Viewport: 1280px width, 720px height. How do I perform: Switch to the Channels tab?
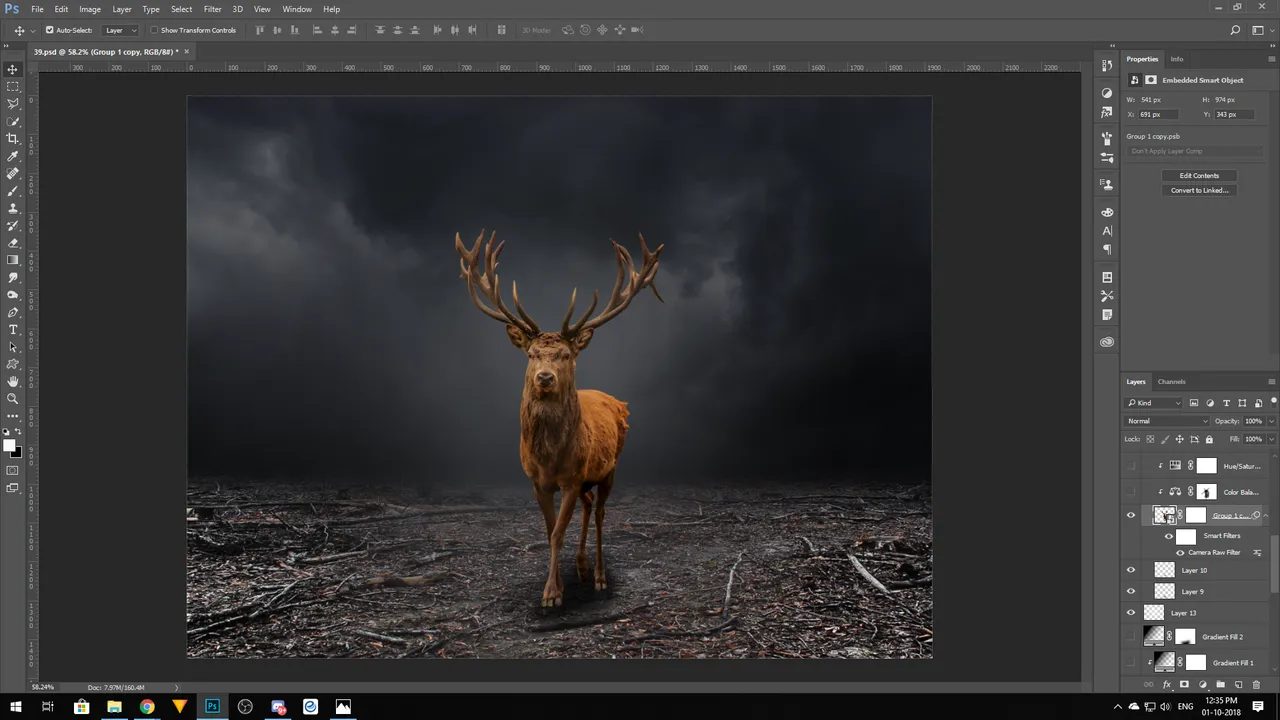[x=1172, y=382]
